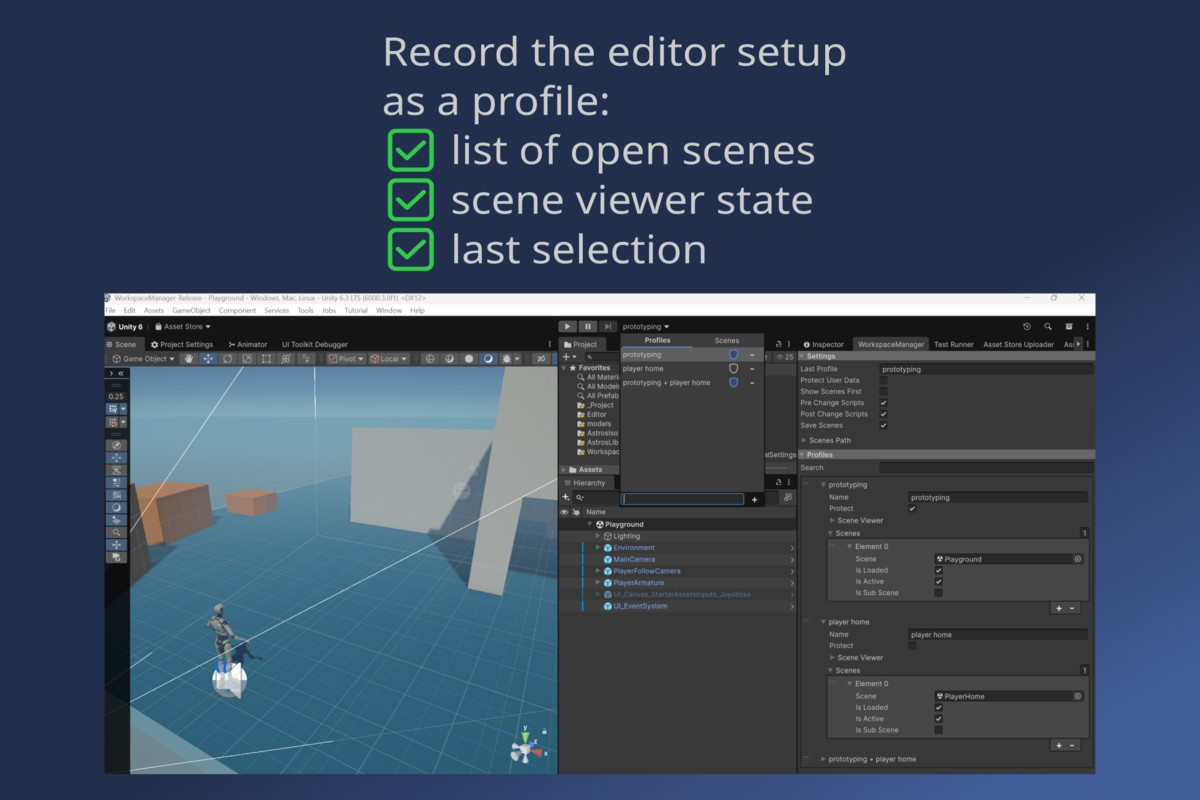Click object picker next to the PlayerHome scene field
This screenshot has width=1200, height=800.
tap(1078, 696)
